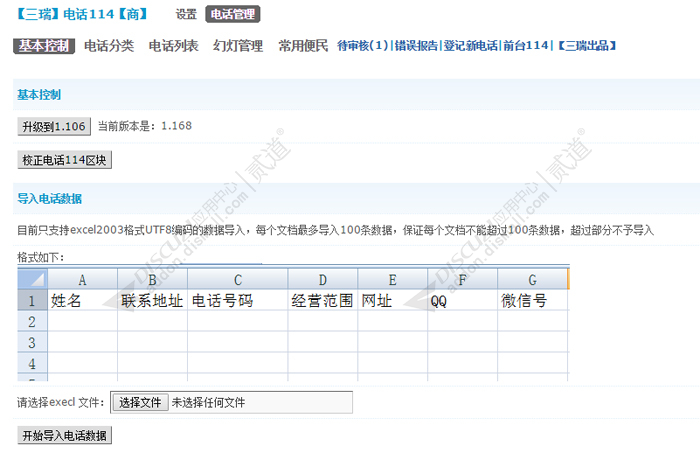The image size is (700, 453).
Task: Go to 幻灯管理
Action: tap(238, 46)
